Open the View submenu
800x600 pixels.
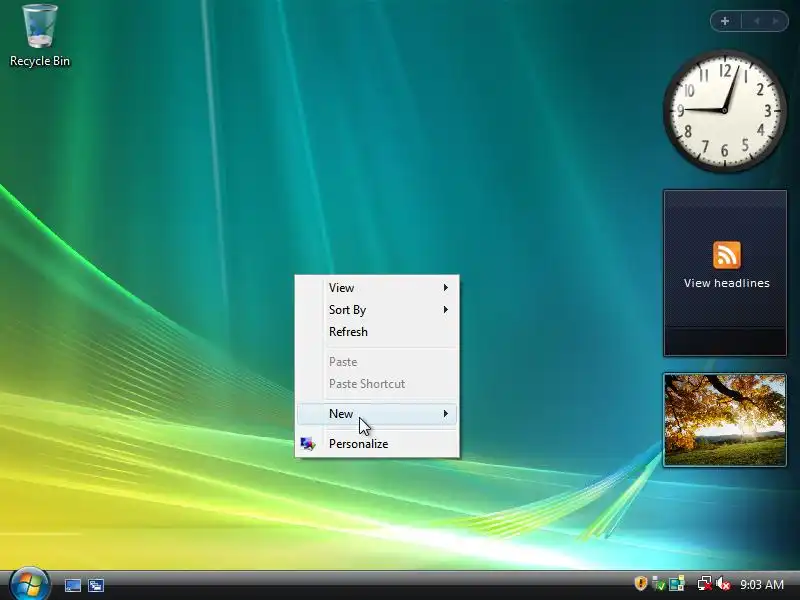(x=377, y=288)
